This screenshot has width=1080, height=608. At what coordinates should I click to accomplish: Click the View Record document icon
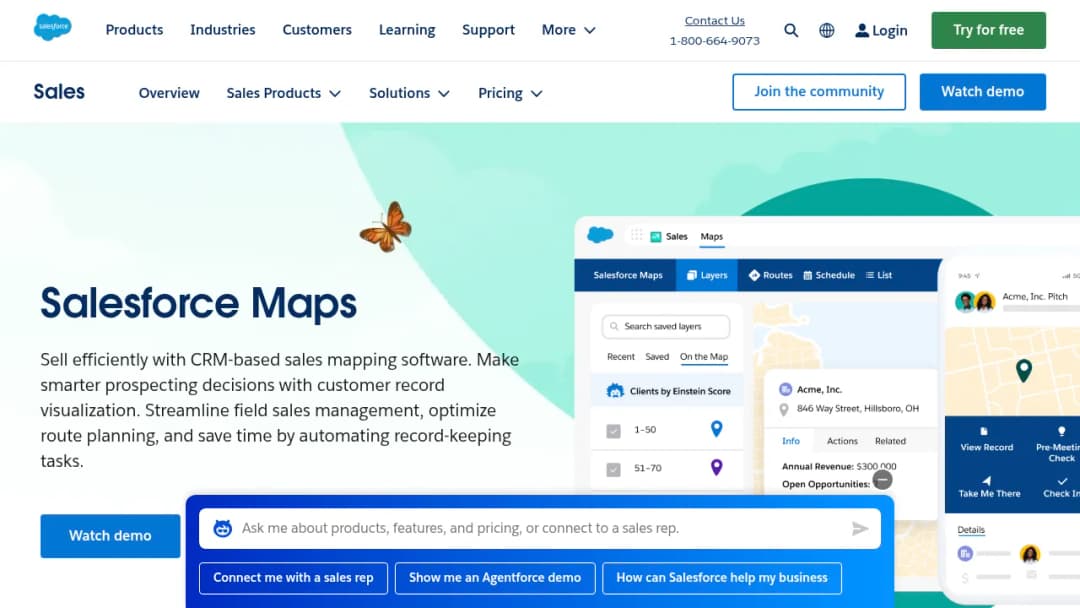click(984, 431)
